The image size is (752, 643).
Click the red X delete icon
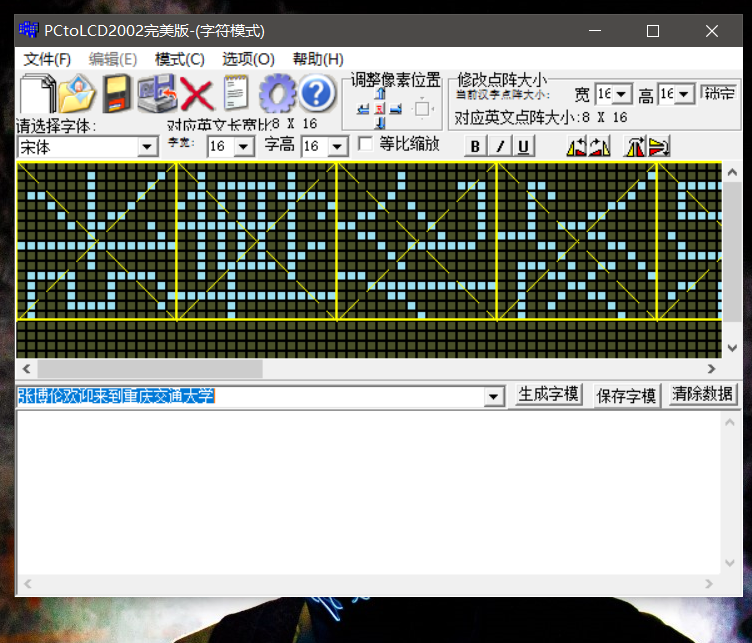click(x=197, y=95)
